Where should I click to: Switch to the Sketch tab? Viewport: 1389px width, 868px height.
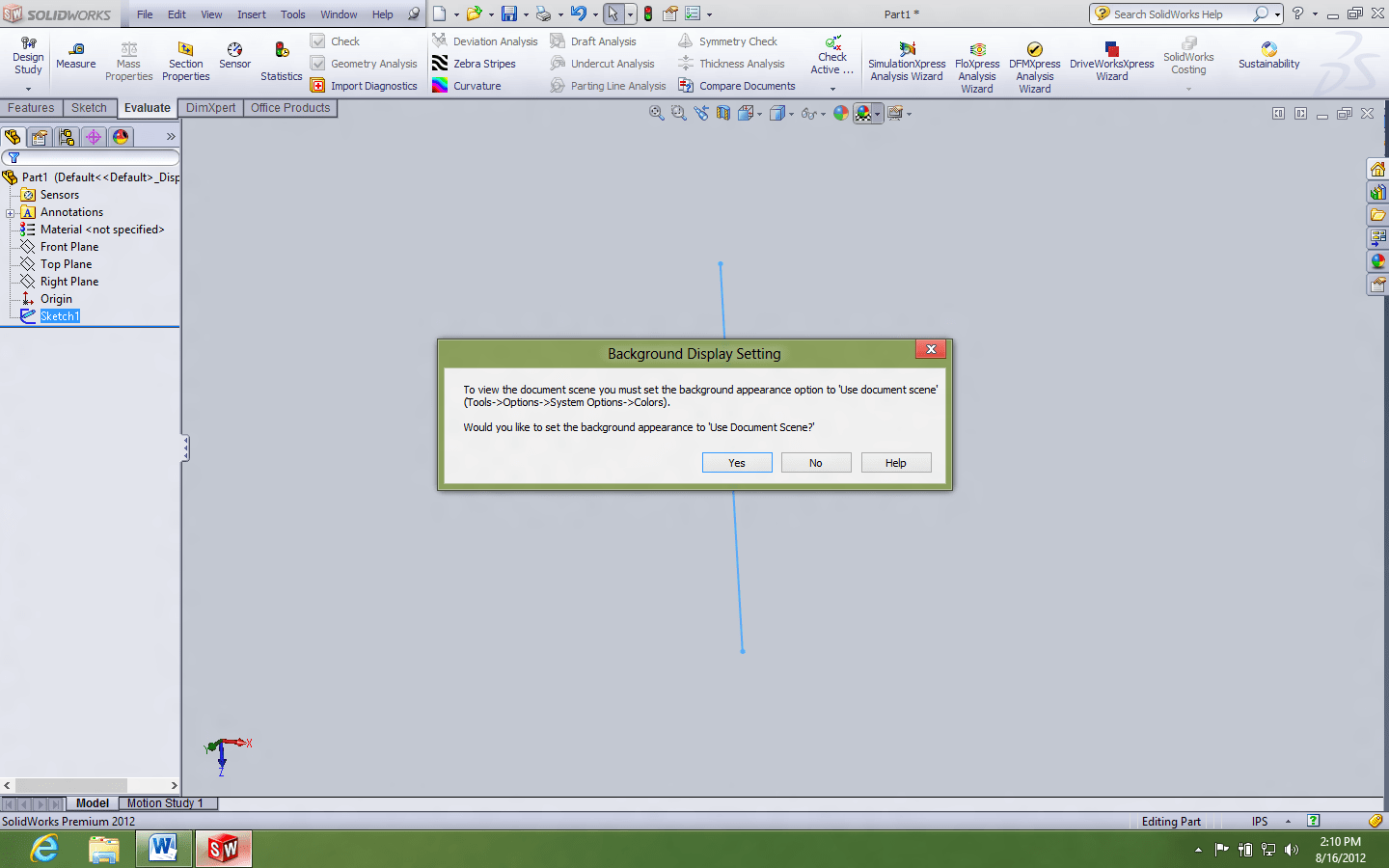point(89,108)
